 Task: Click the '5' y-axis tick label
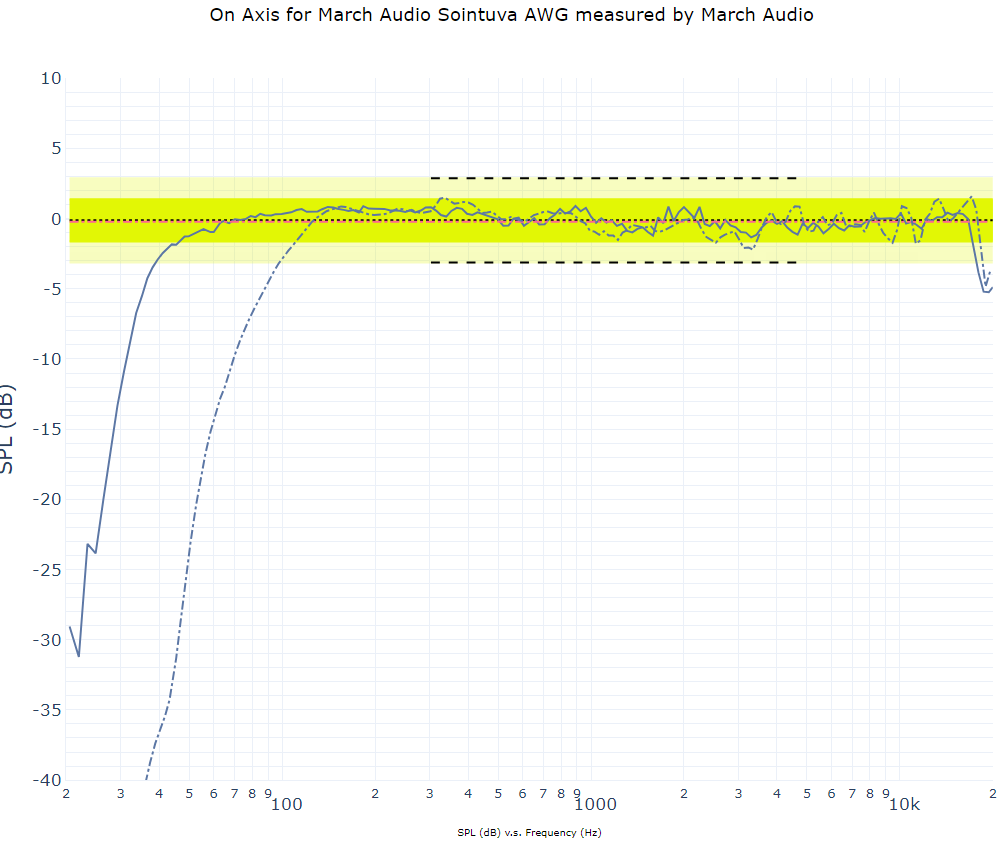pos(57,148)
